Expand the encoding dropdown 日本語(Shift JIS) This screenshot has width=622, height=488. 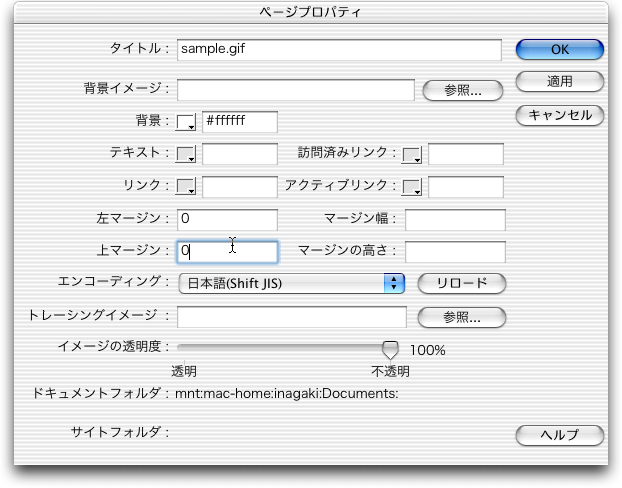[x=290, y=284]
